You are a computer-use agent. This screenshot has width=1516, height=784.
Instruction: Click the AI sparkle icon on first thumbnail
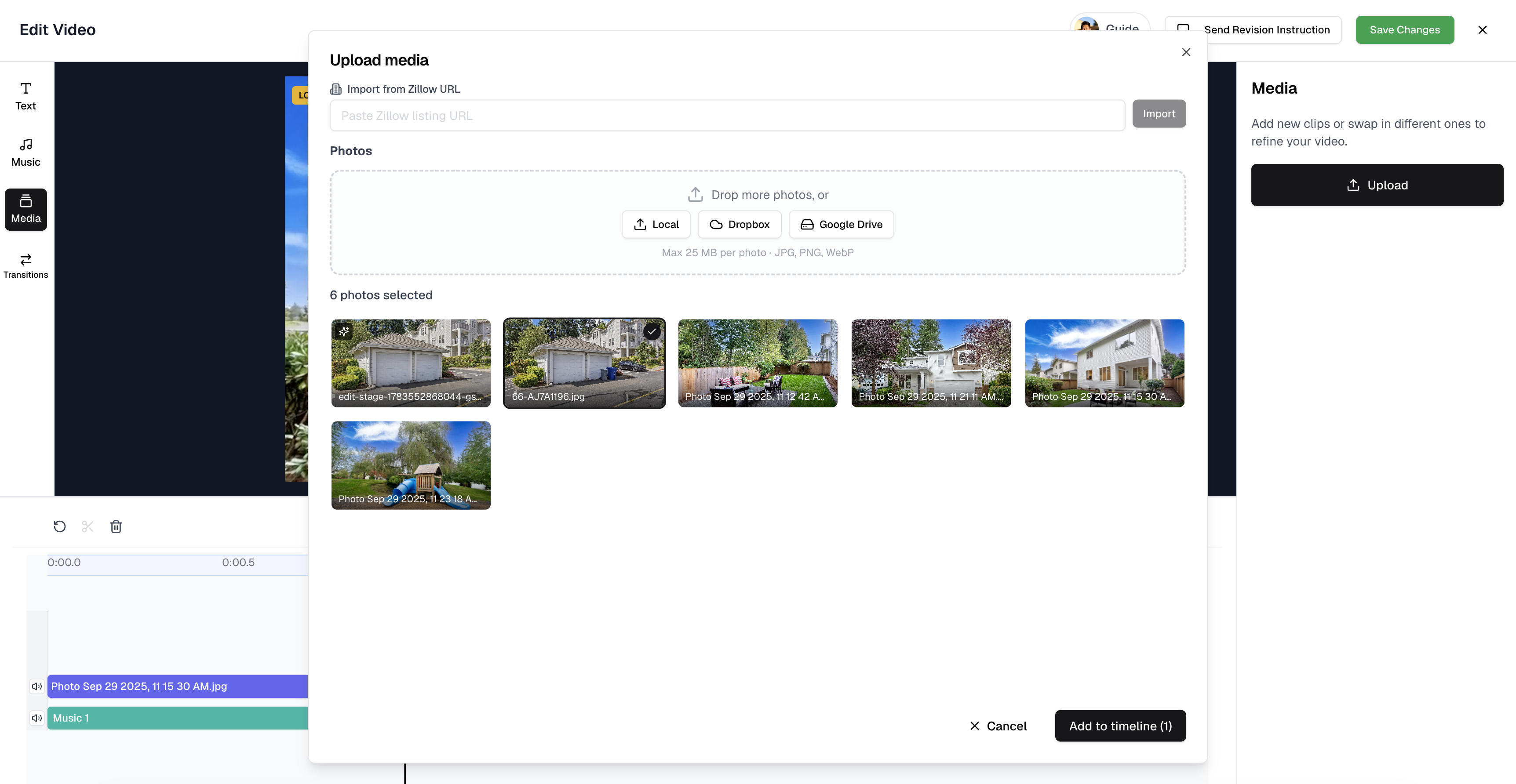pos(344,332)
